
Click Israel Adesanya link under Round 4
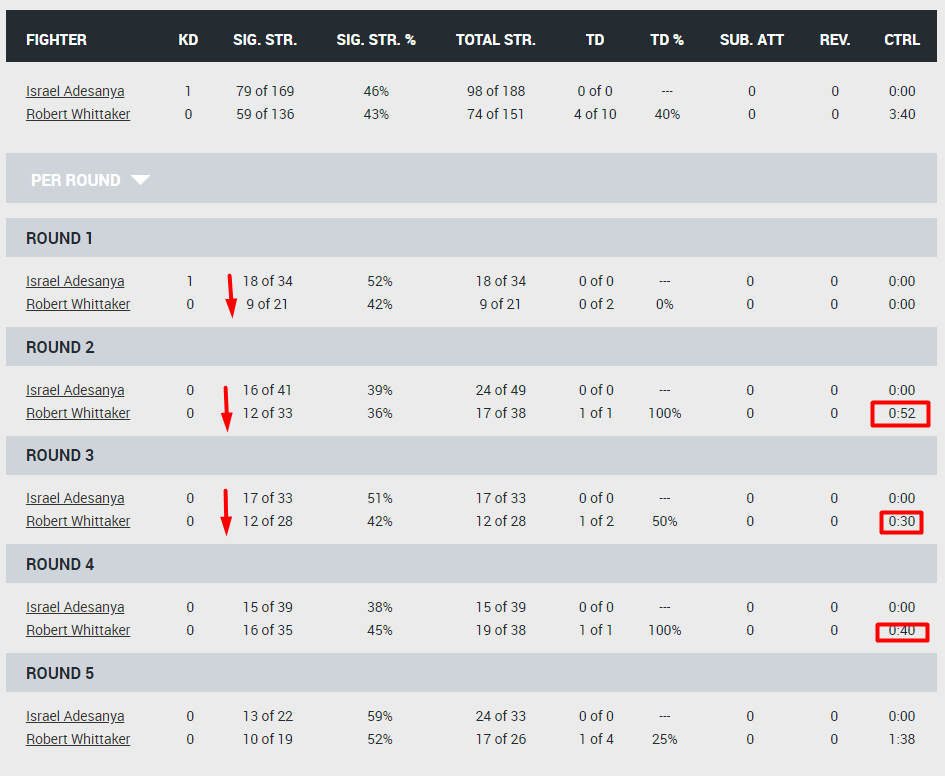[75, 607]
